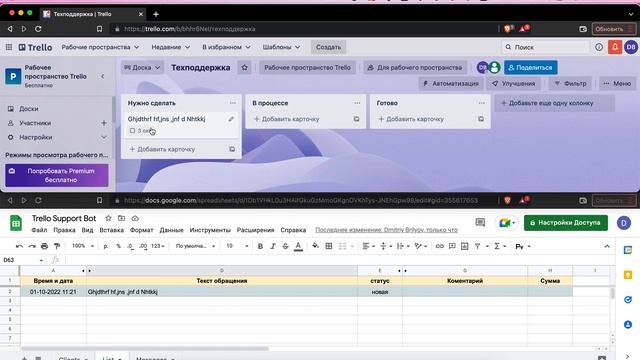Add a member with plus beside Участники
Viewport: 640px width, 360px height.
(104, 123)
